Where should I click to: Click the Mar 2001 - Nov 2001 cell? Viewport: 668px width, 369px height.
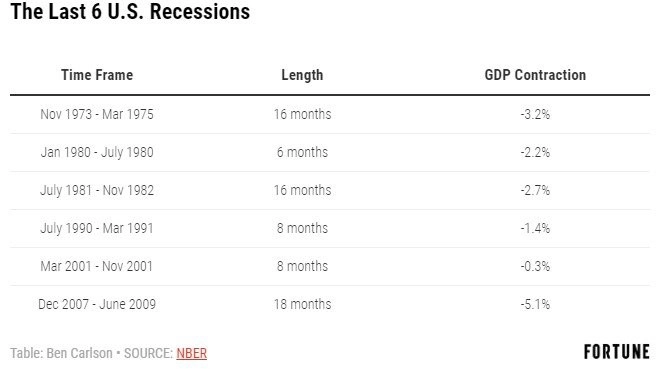click(96, 266)
